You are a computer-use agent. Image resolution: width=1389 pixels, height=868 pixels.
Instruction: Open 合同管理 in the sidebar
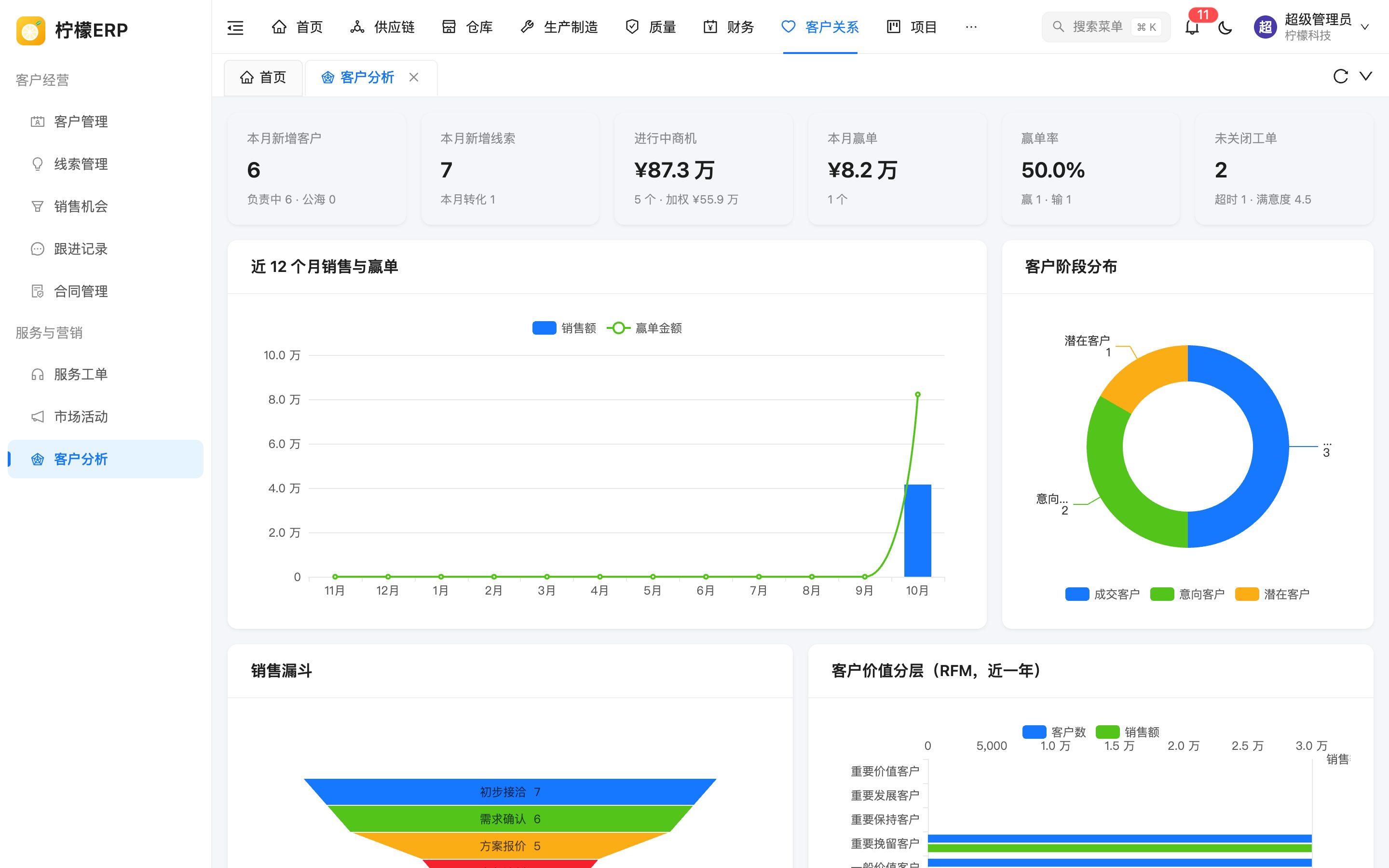(x=106, y=292)
